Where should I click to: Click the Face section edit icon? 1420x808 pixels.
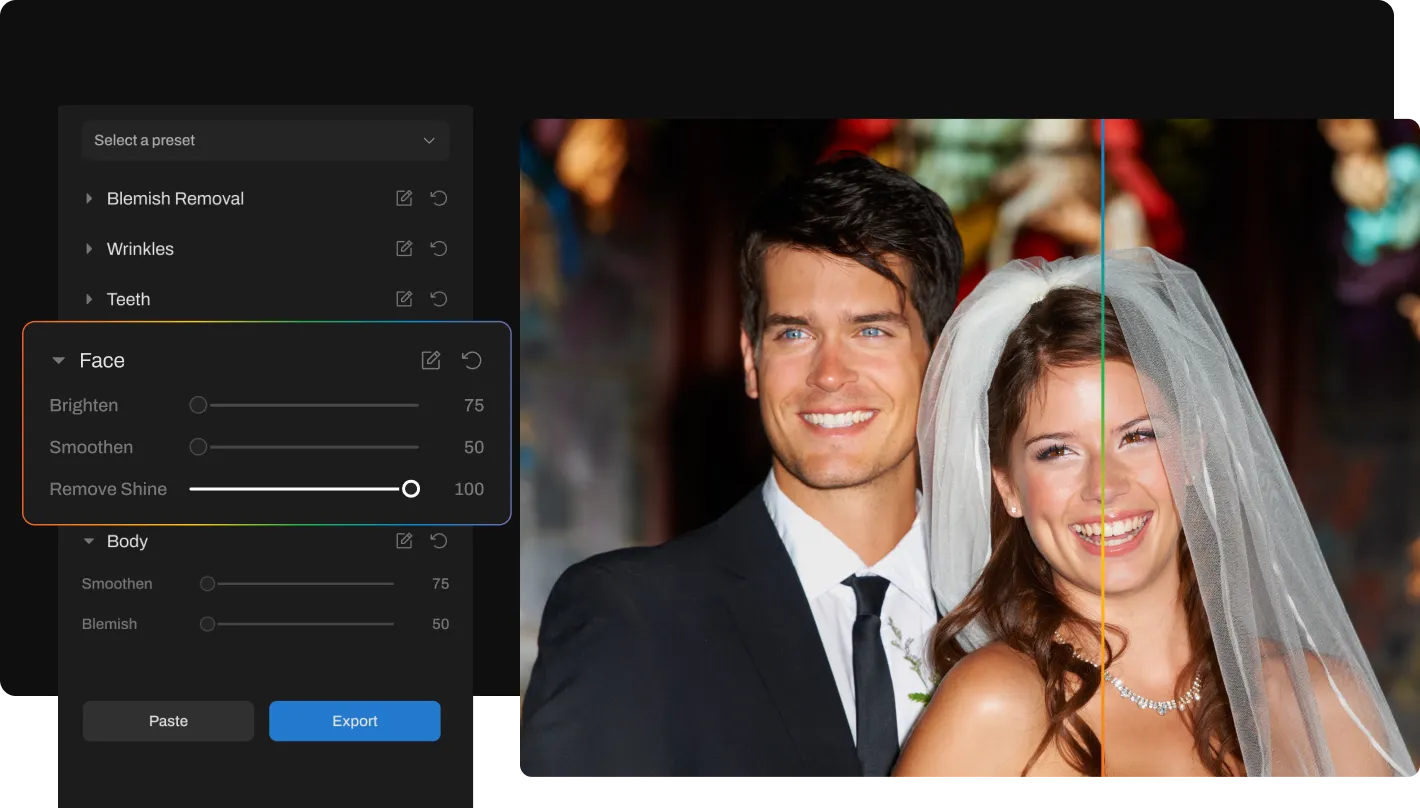(x=431, y=361)
